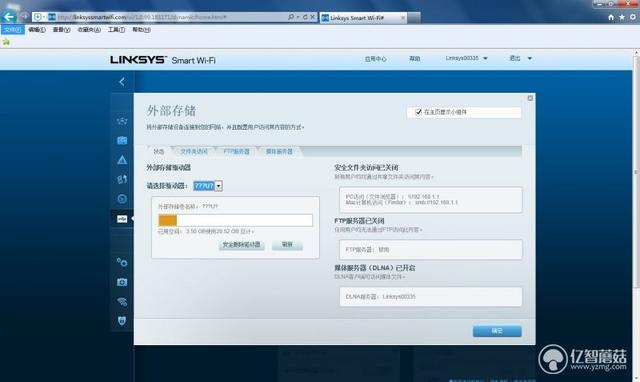640x382 pixels.
Task: Click the page vertical scrollbar
Action: (x=636, y=171)
